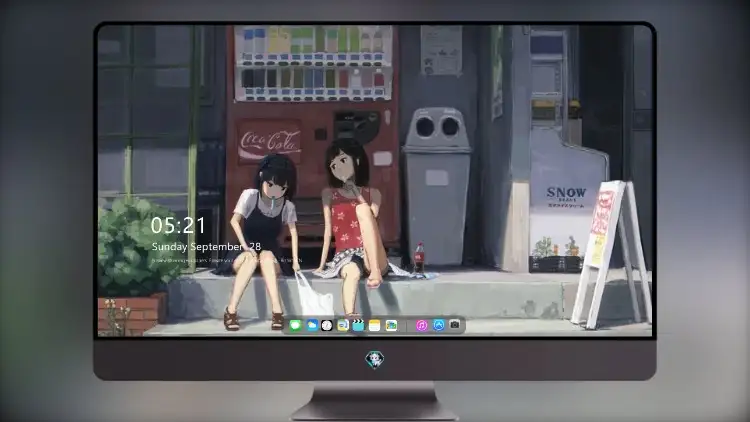Open the clapperboard video app in dock
Viewport: 750px width, 422px height.
click(358, 326)
